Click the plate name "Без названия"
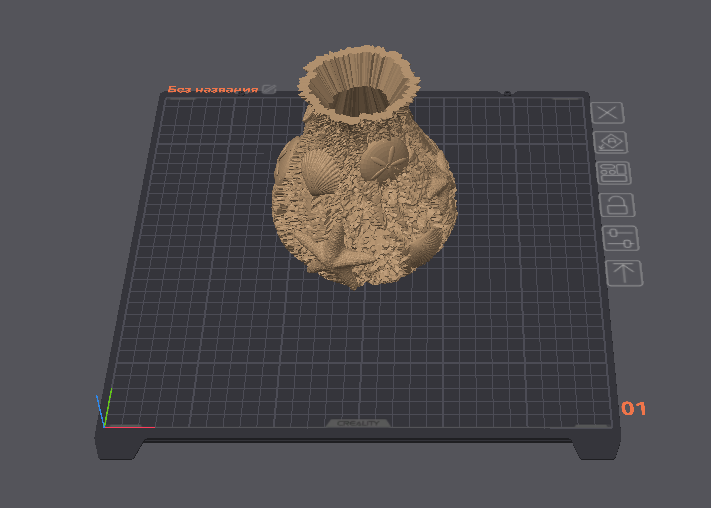The height and width of the screenshot is (508, 711). tap(213, 89)
